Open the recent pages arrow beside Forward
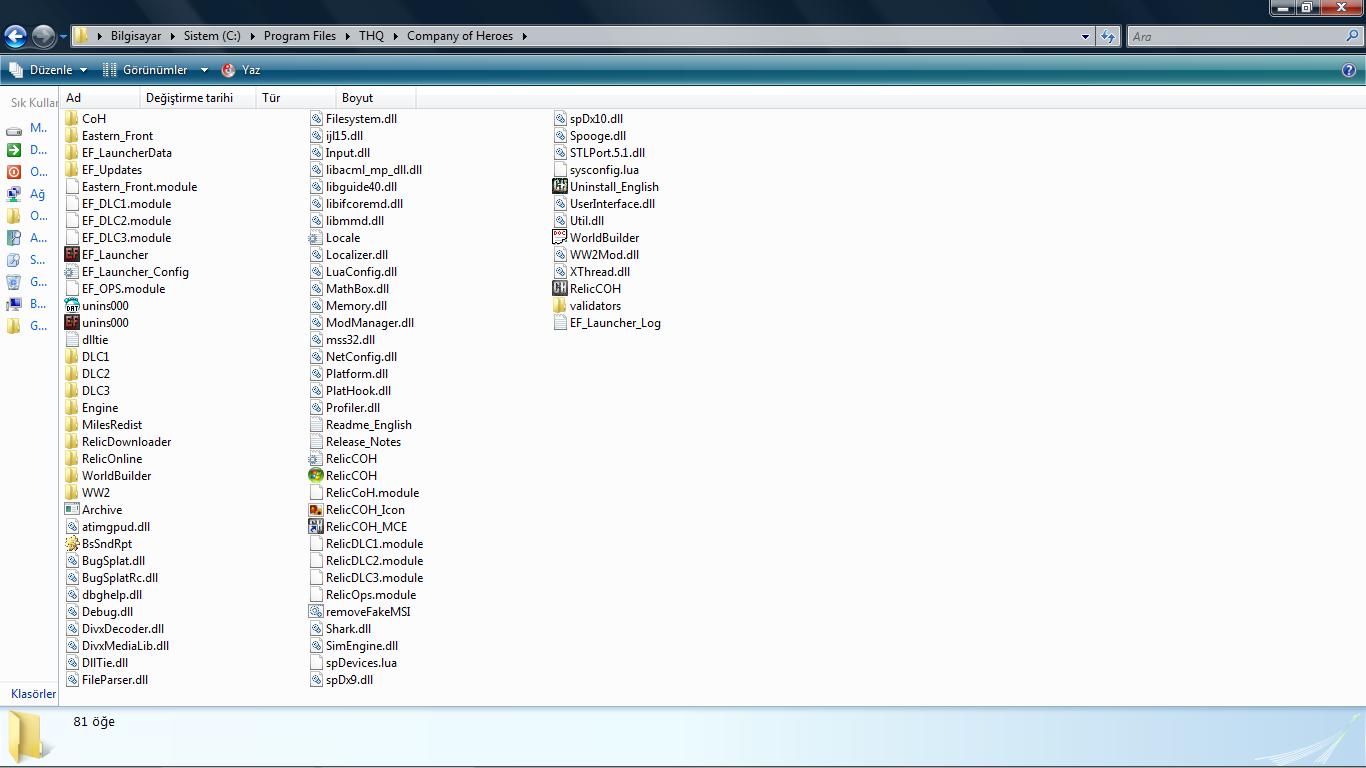The width and height of the screenshot is (1366, 768). (x=63, y=37)
